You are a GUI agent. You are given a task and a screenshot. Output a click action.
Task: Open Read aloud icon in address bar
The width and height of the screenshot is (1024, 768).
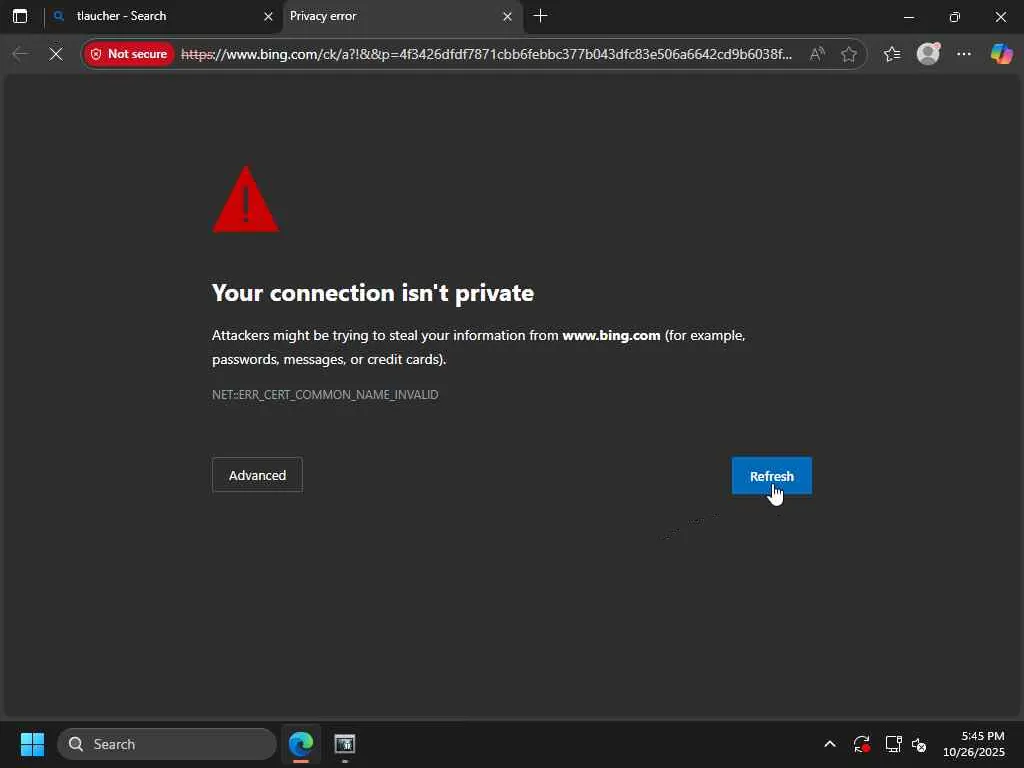click(817, 54)
